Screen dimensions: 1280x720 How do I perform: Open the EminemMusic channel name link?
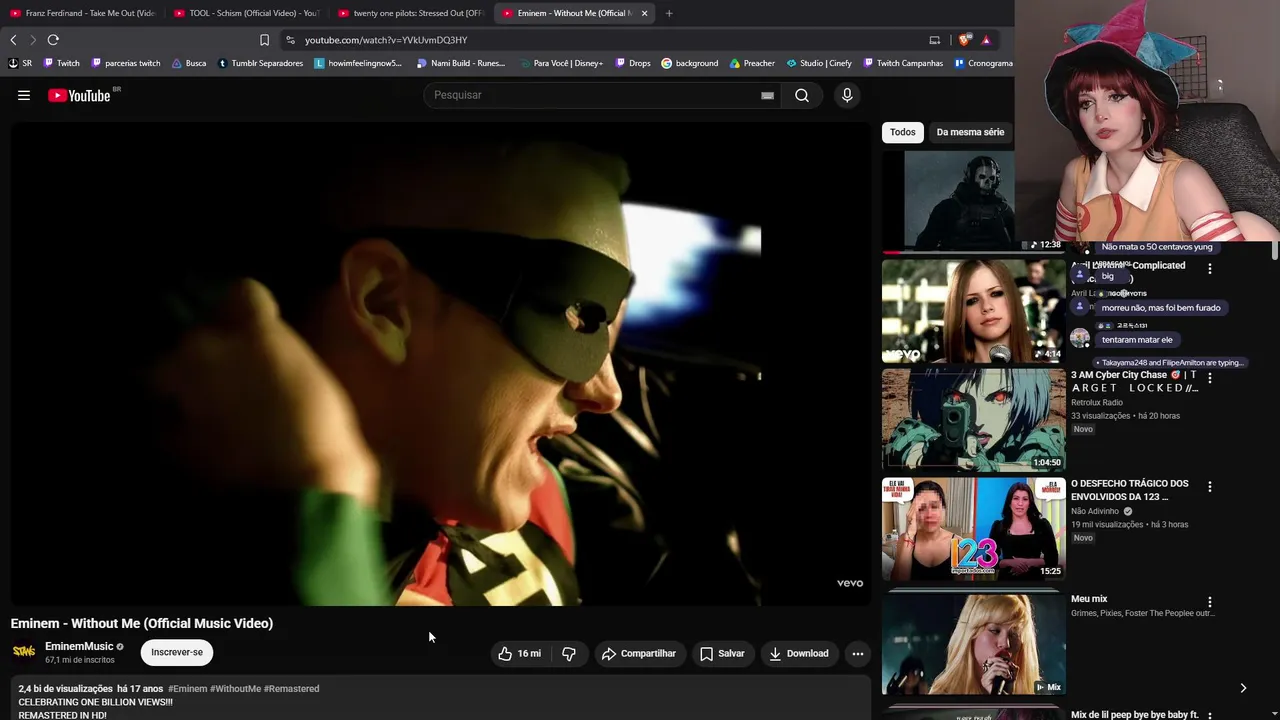79,646
